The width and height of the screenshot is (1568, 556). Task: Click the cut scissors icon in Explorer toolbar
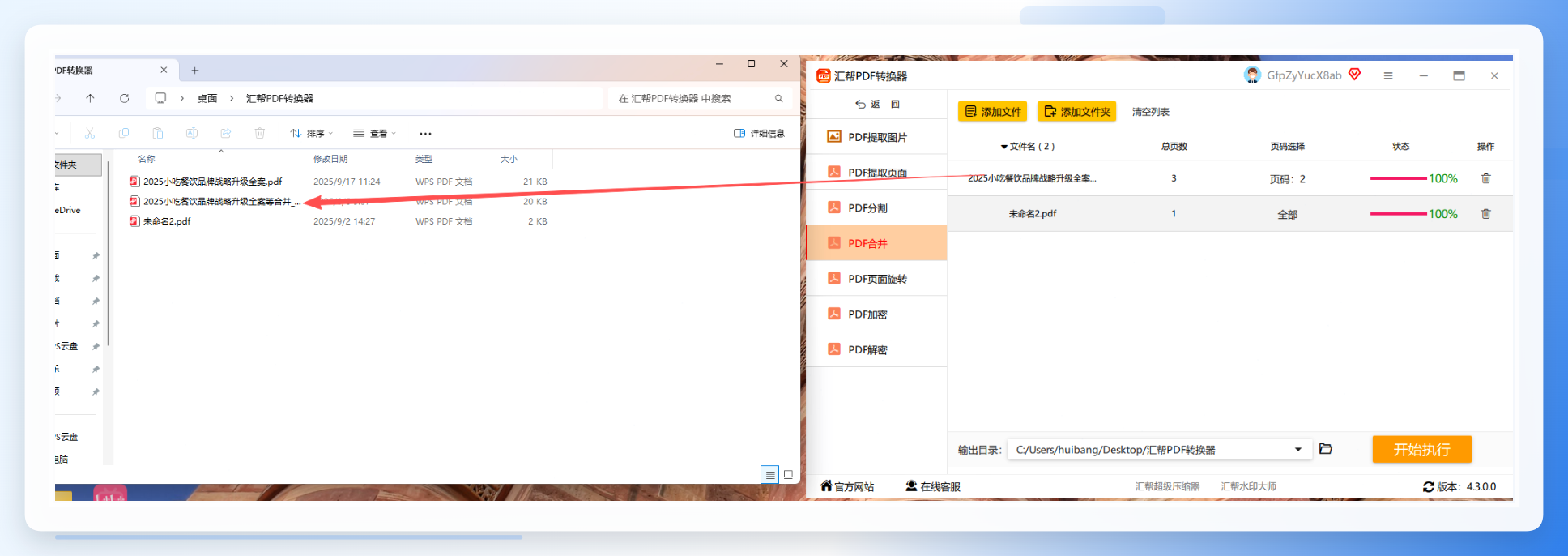point(90,133)
